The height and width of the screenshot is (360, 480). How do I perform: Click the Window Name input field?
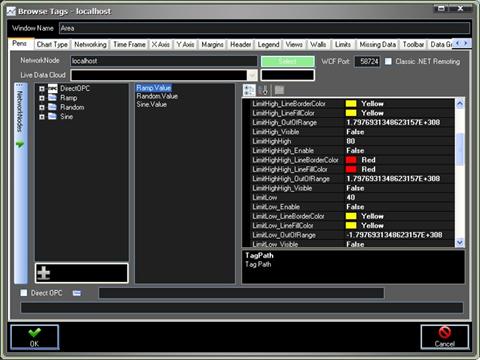coord(265,28)
